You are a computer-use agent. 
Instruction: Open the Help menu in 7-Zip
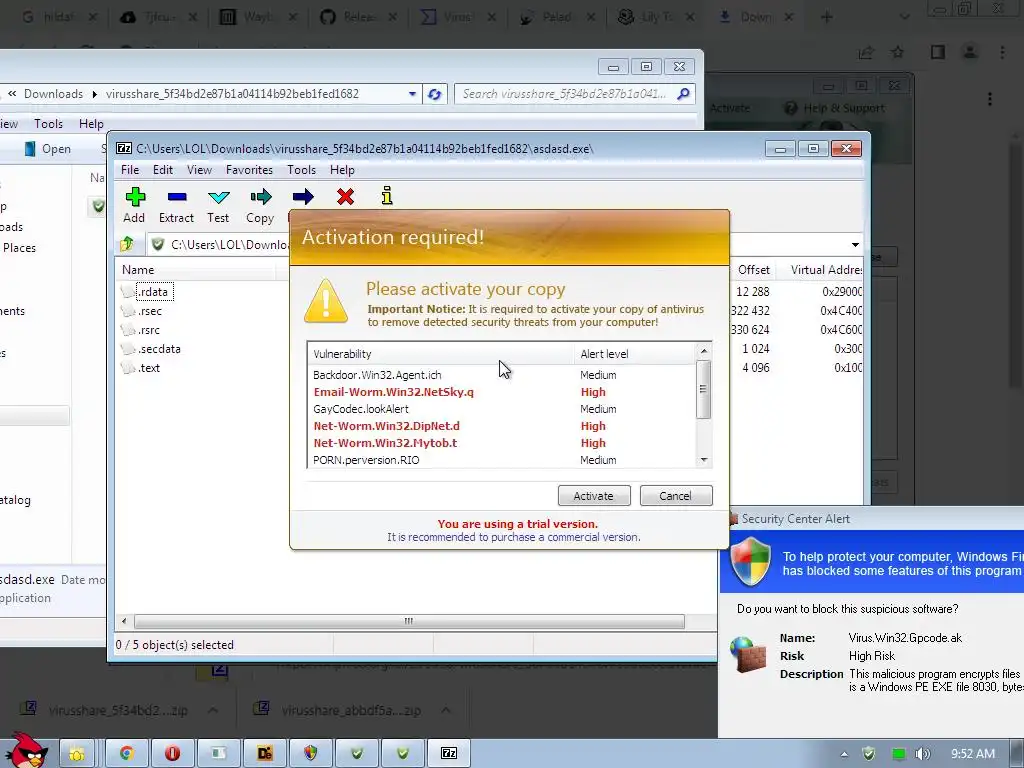[x=342, y=170]
